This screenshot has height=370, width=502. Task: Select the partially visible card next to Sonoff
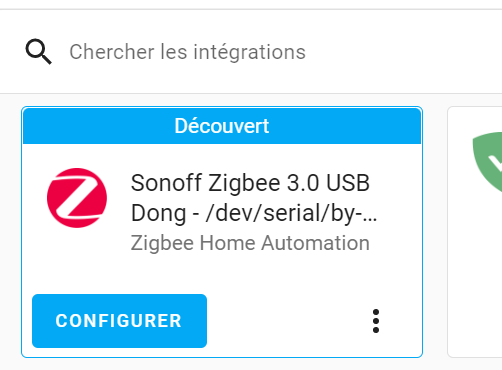(475, 232)
